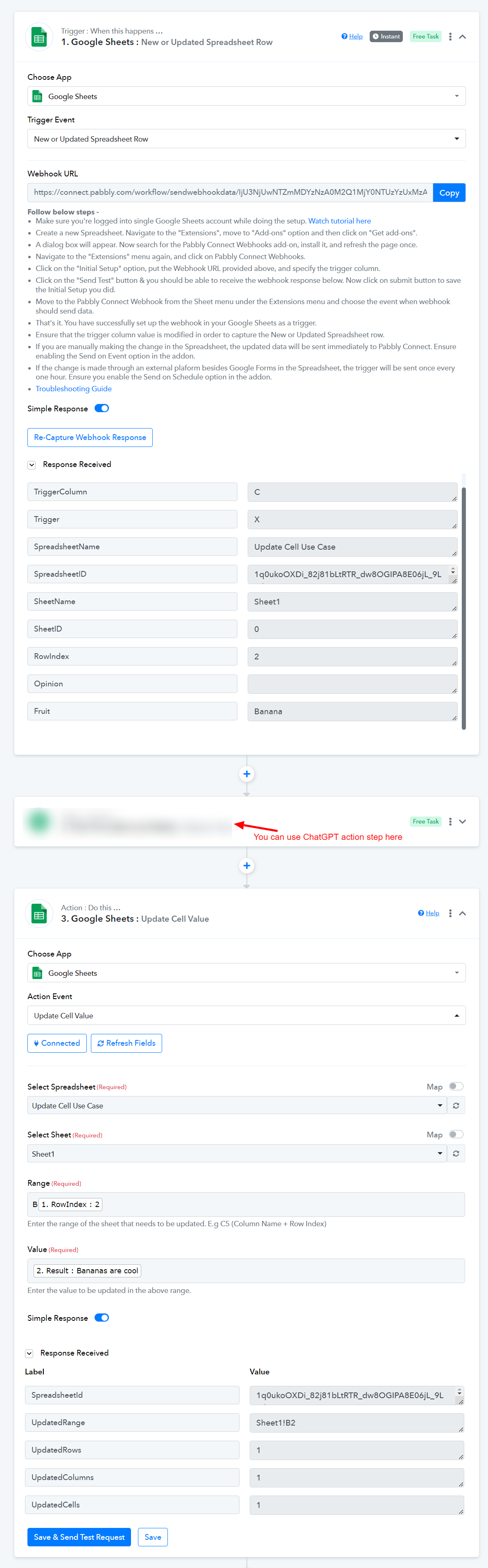
Task: Click the Instant badge in step 1
Action: tap(386, 36)
